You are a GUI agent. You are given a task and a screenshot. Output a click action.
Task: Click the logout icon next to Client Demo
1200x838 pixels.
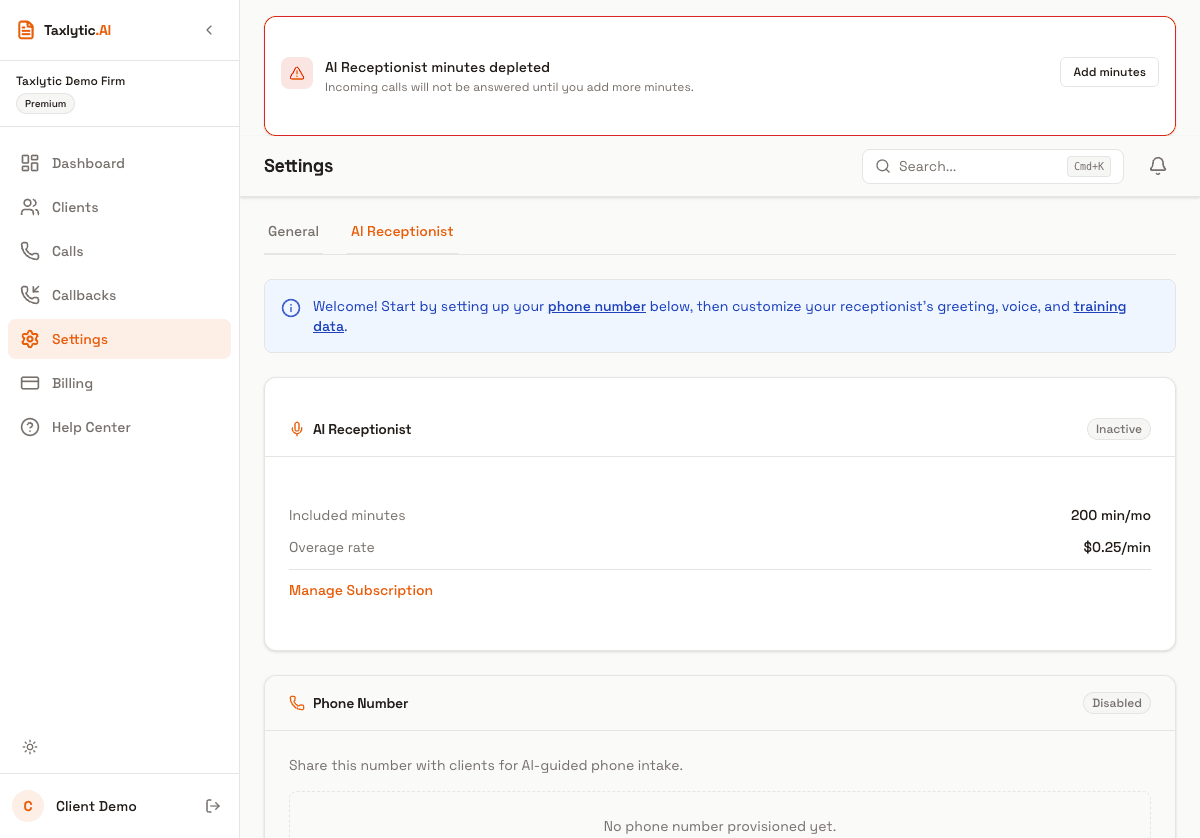[x=213, y=806]
